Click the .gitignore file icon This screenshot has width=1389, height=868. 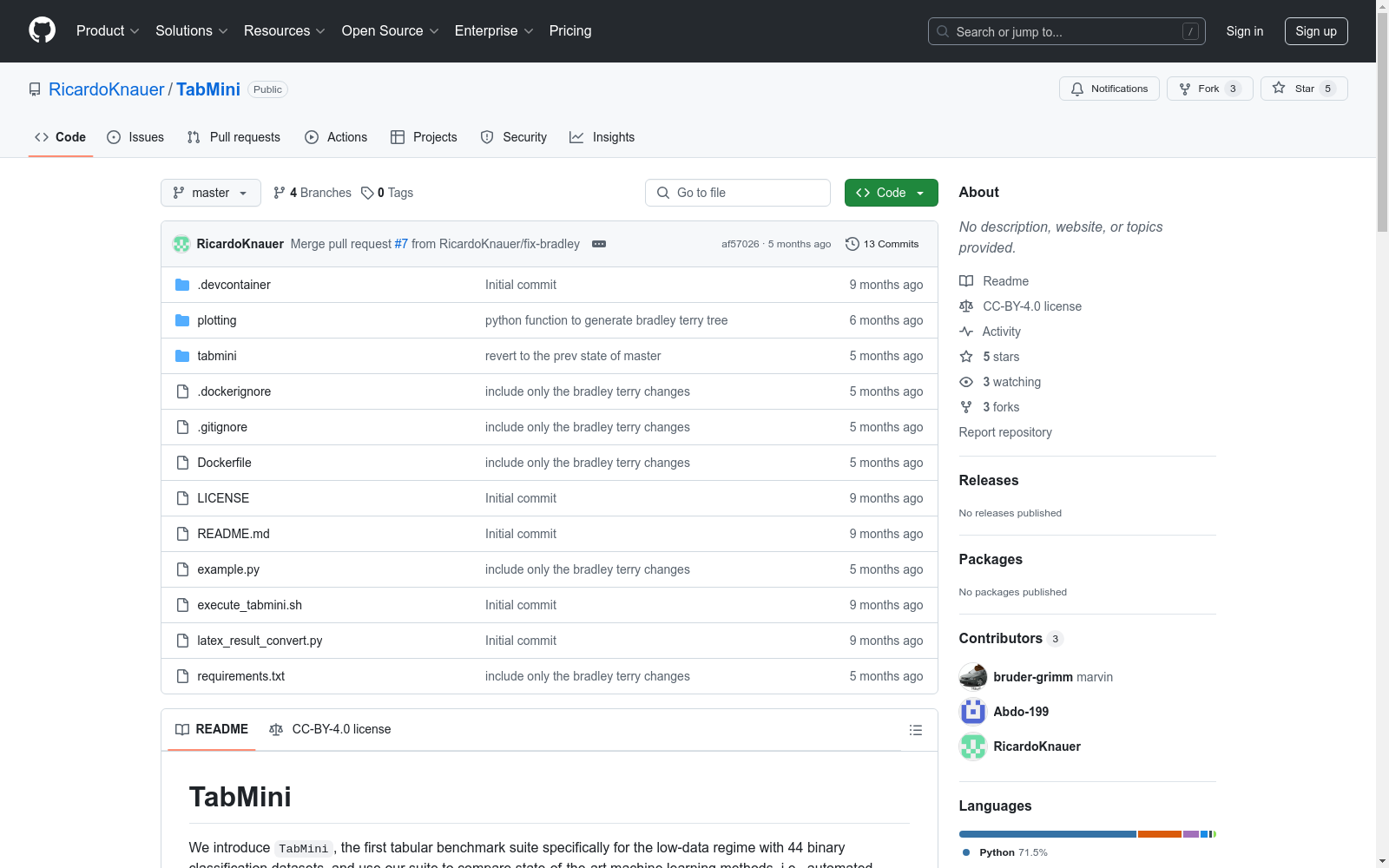coord(182,427)
